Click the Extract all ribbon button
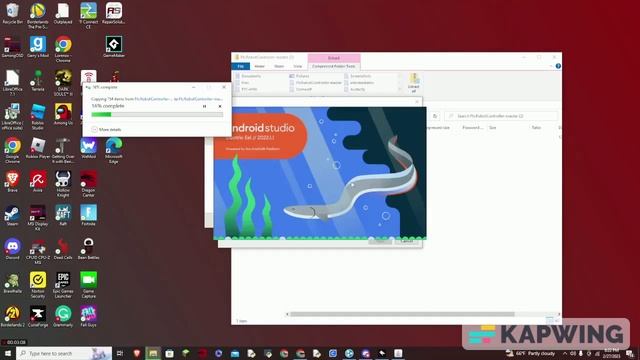This screenshot has height=360, width=640. (414, 83)
